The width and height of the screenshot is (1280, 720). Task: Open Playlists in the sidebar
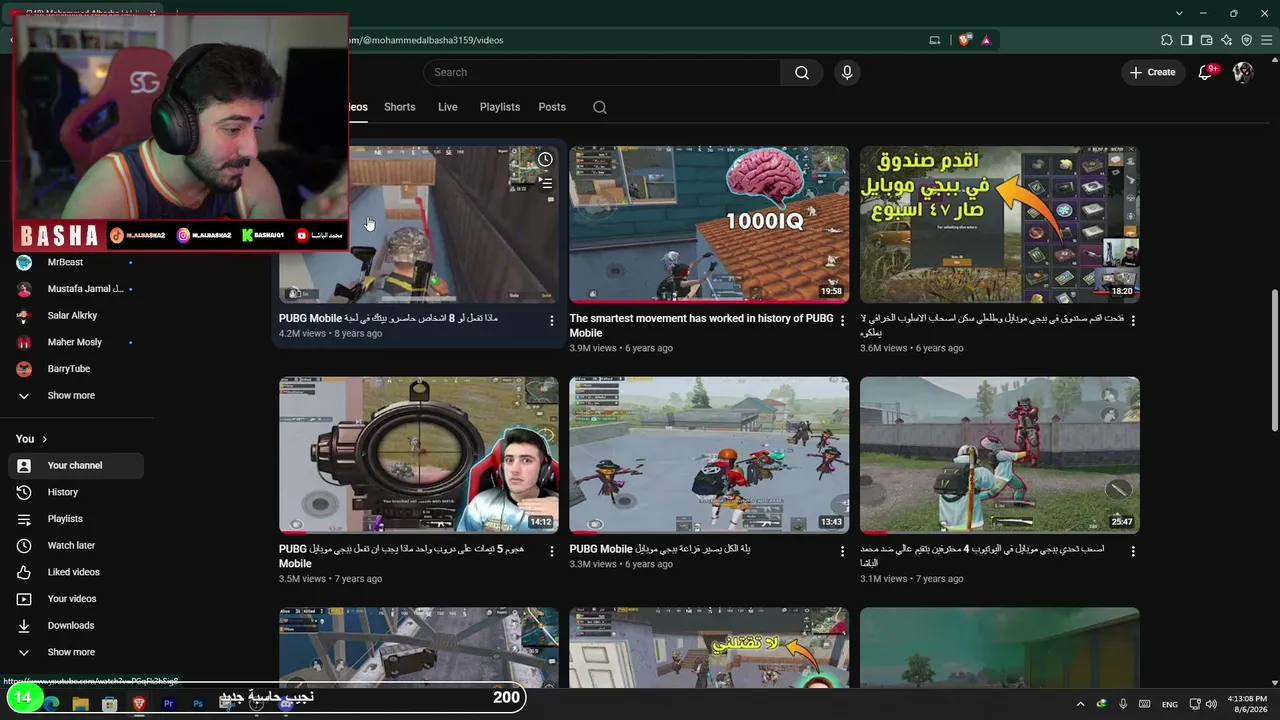[x=76, y=519]
